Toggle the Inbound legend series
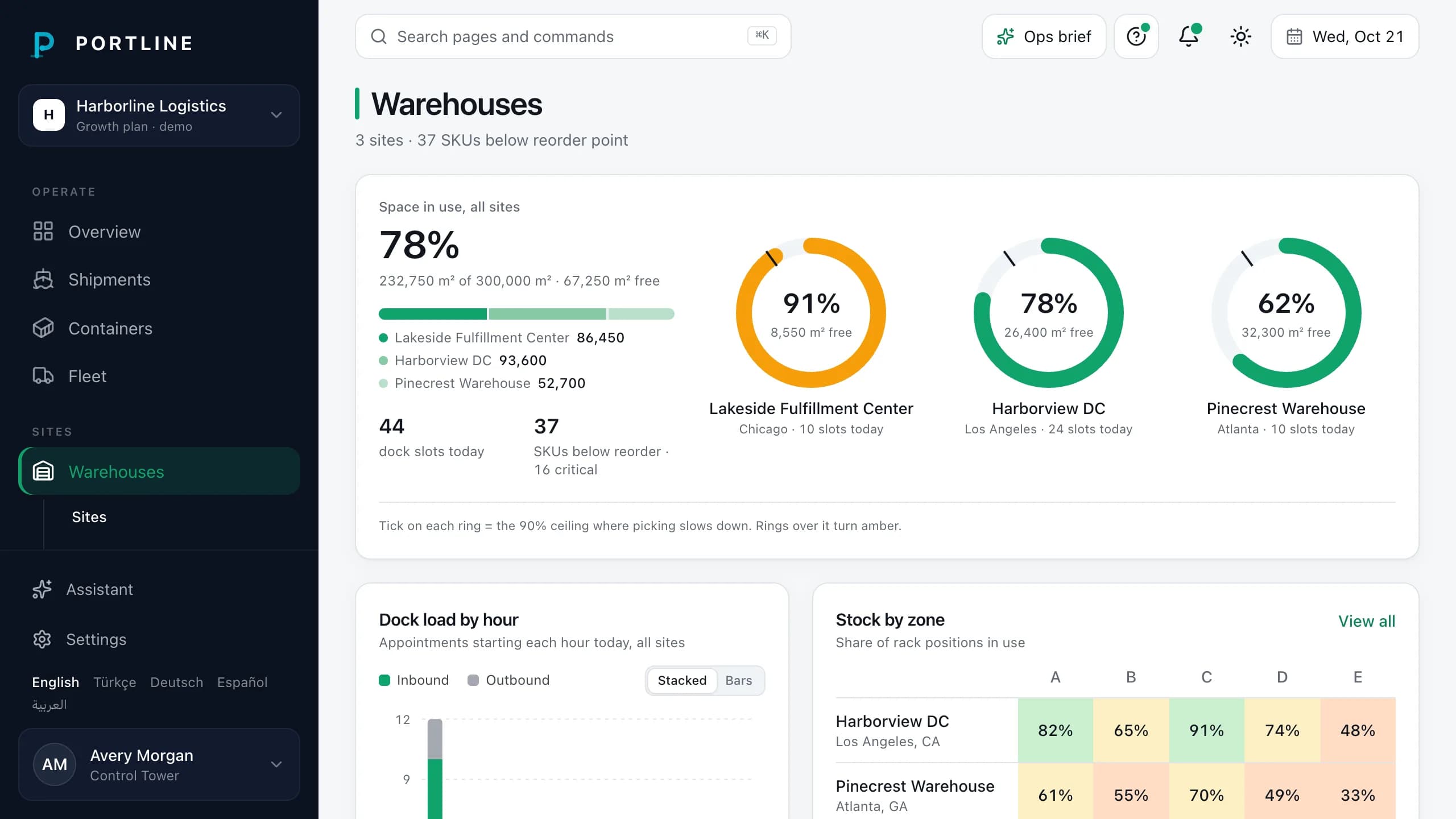The image size is (1456, 819). click(x=414, y=680)
